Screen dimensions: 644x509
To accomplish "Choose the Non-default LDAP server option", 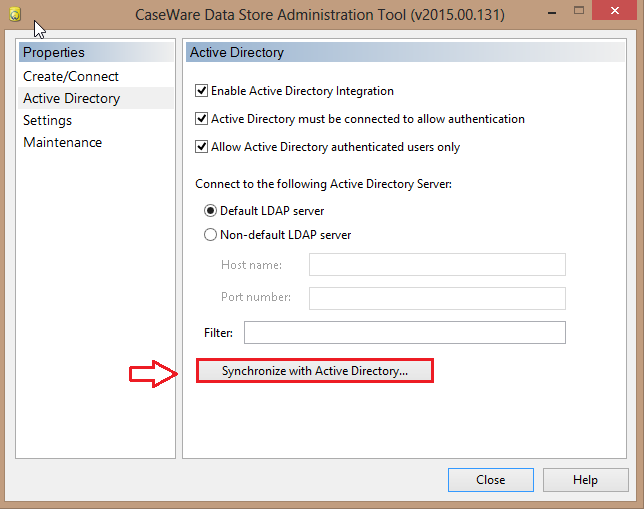I will (210, 235).
